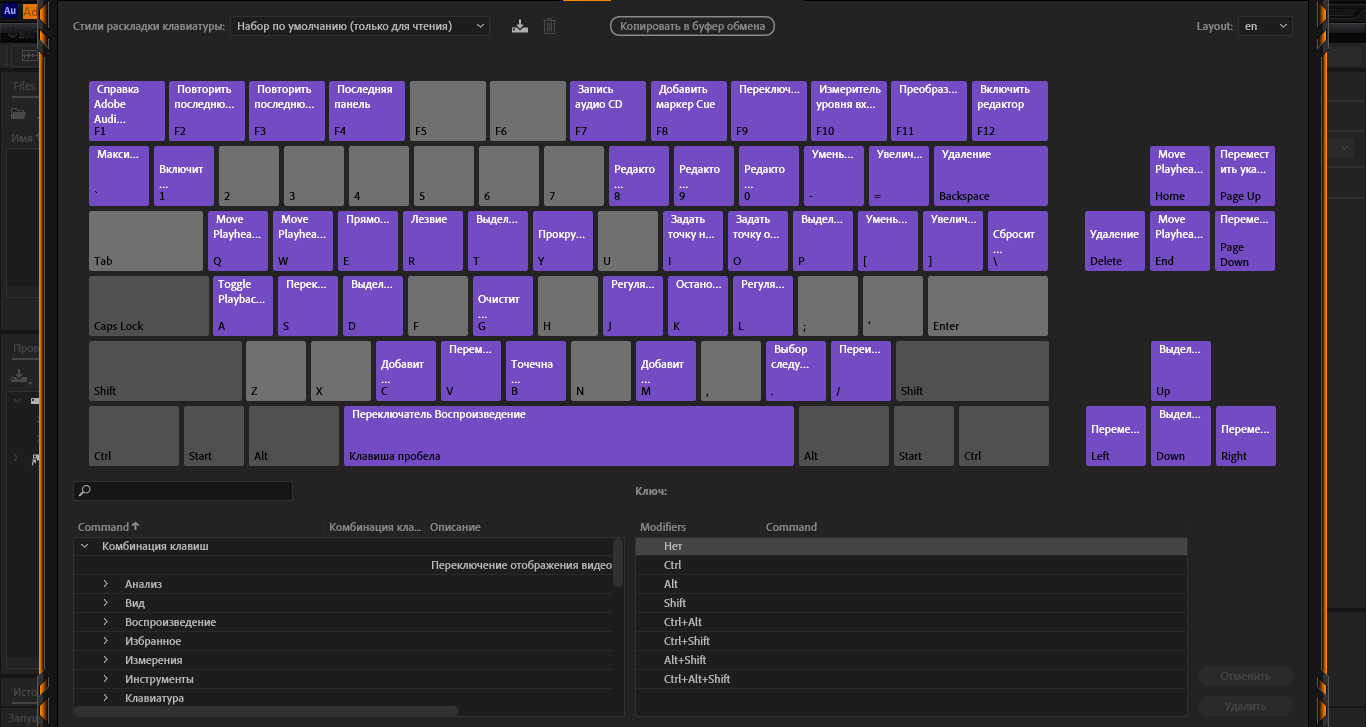Image resolution: width=1366 pixels, height=727 pixels.
Task: Click inside the command search field
Action: [x=190, y=491]
